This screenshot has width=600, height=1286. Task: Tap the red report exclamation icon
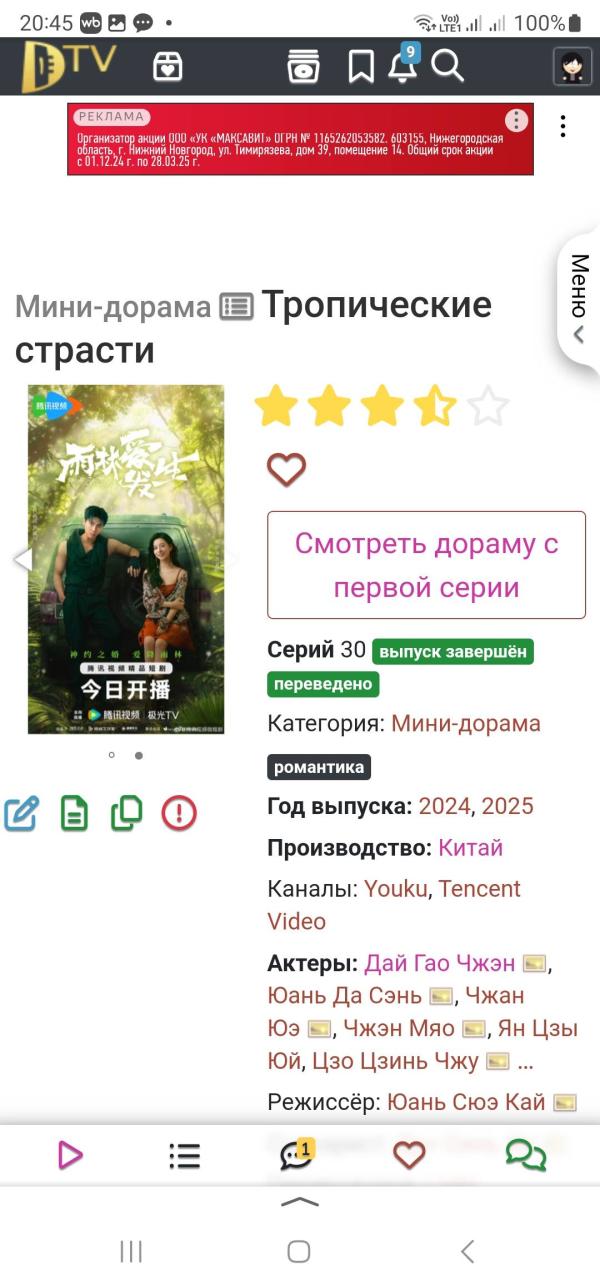coord(179,814)
